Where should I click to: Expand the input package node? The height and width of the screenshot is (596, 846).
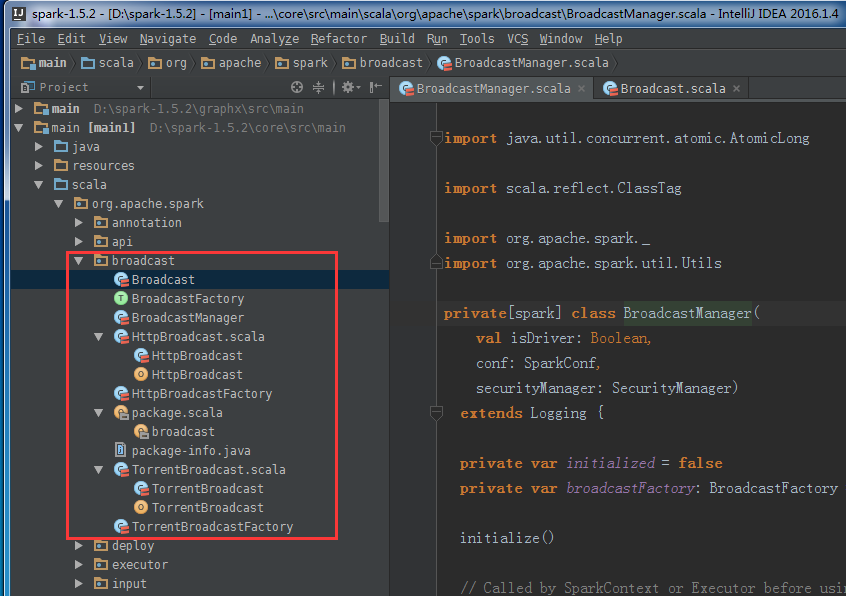click(79, 584)
